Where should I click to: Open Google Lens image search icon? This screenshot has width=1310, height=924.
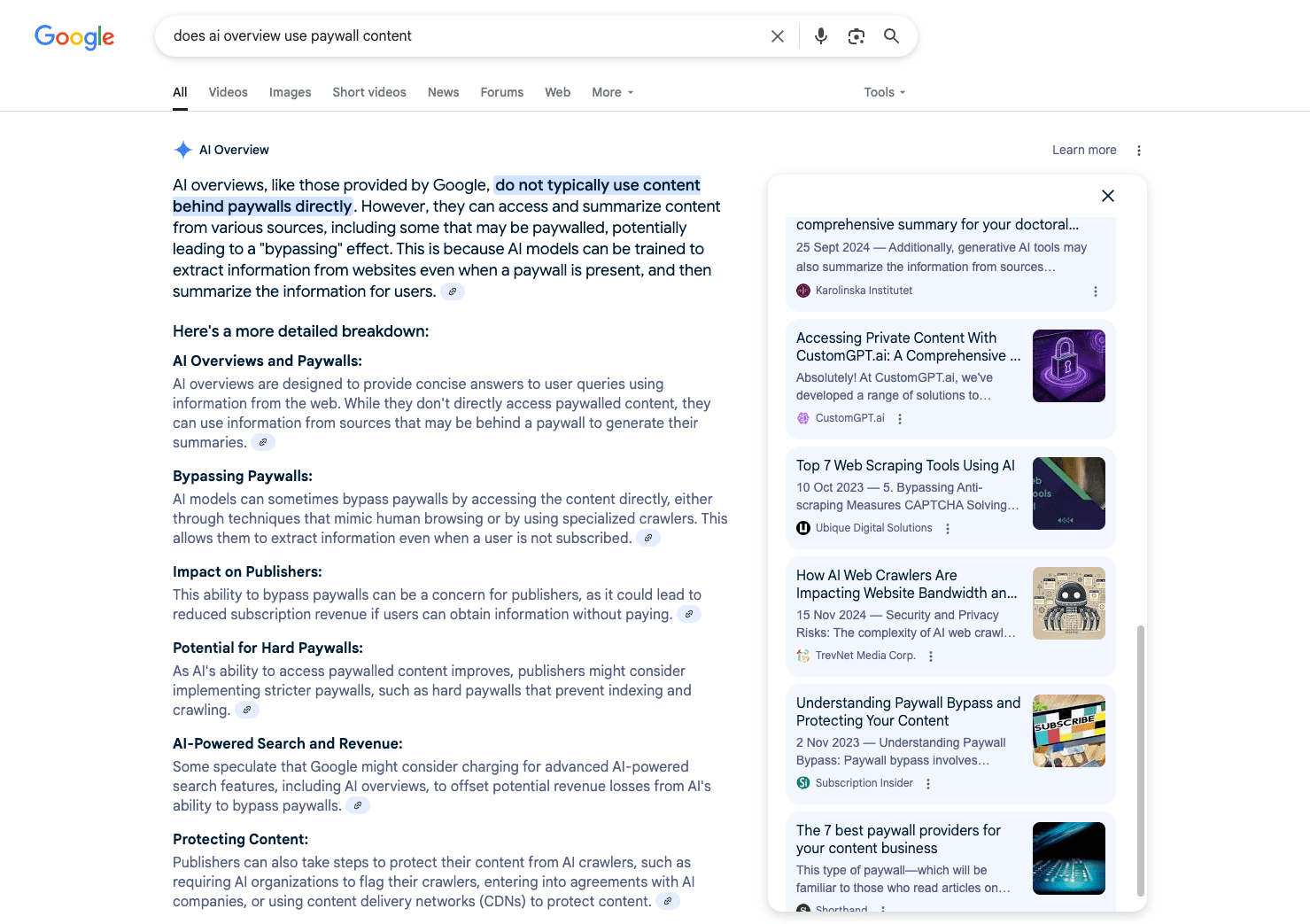pos(857,36)
